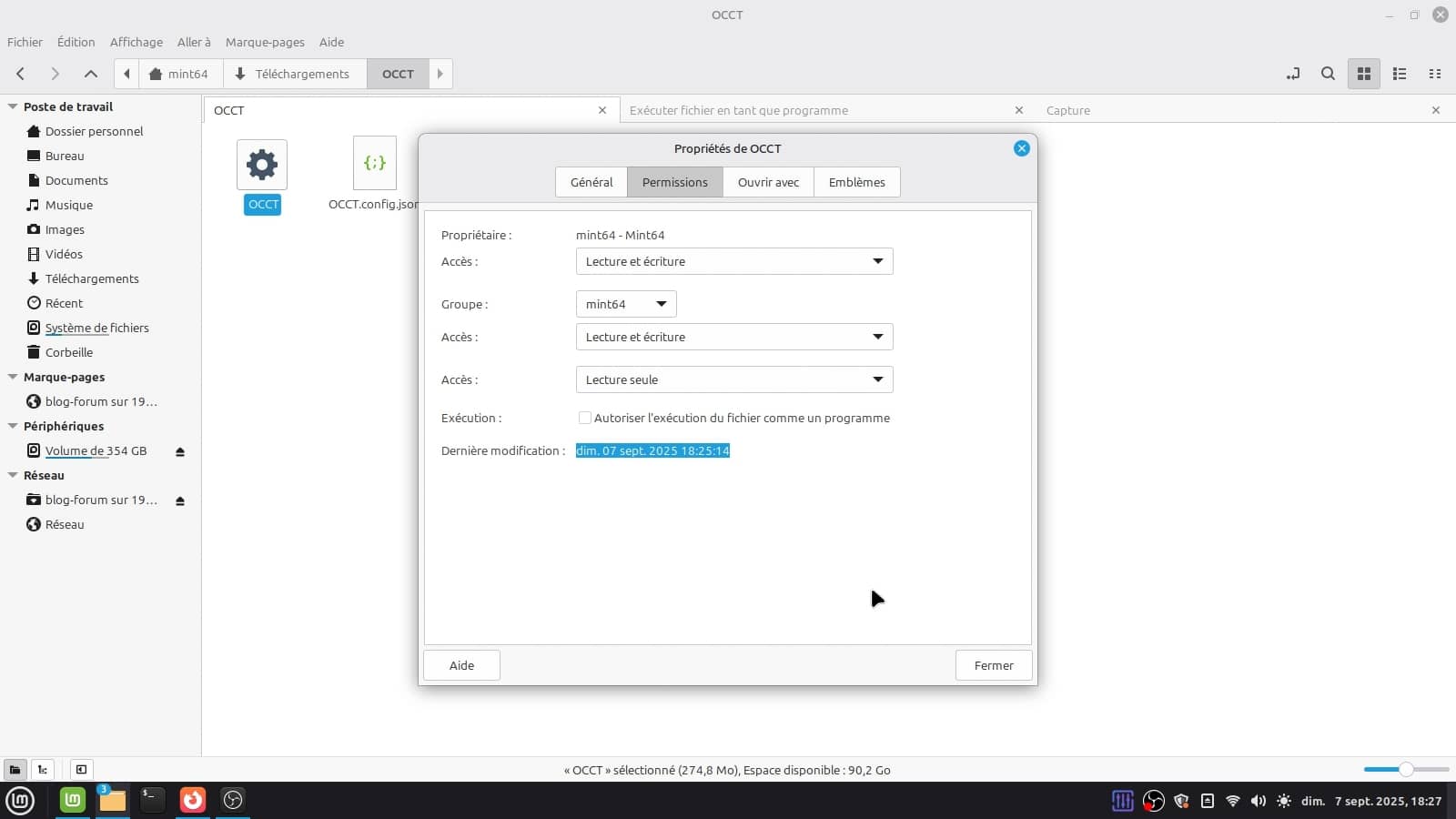Hide the sidebar using bottom-left toggle

81,770
